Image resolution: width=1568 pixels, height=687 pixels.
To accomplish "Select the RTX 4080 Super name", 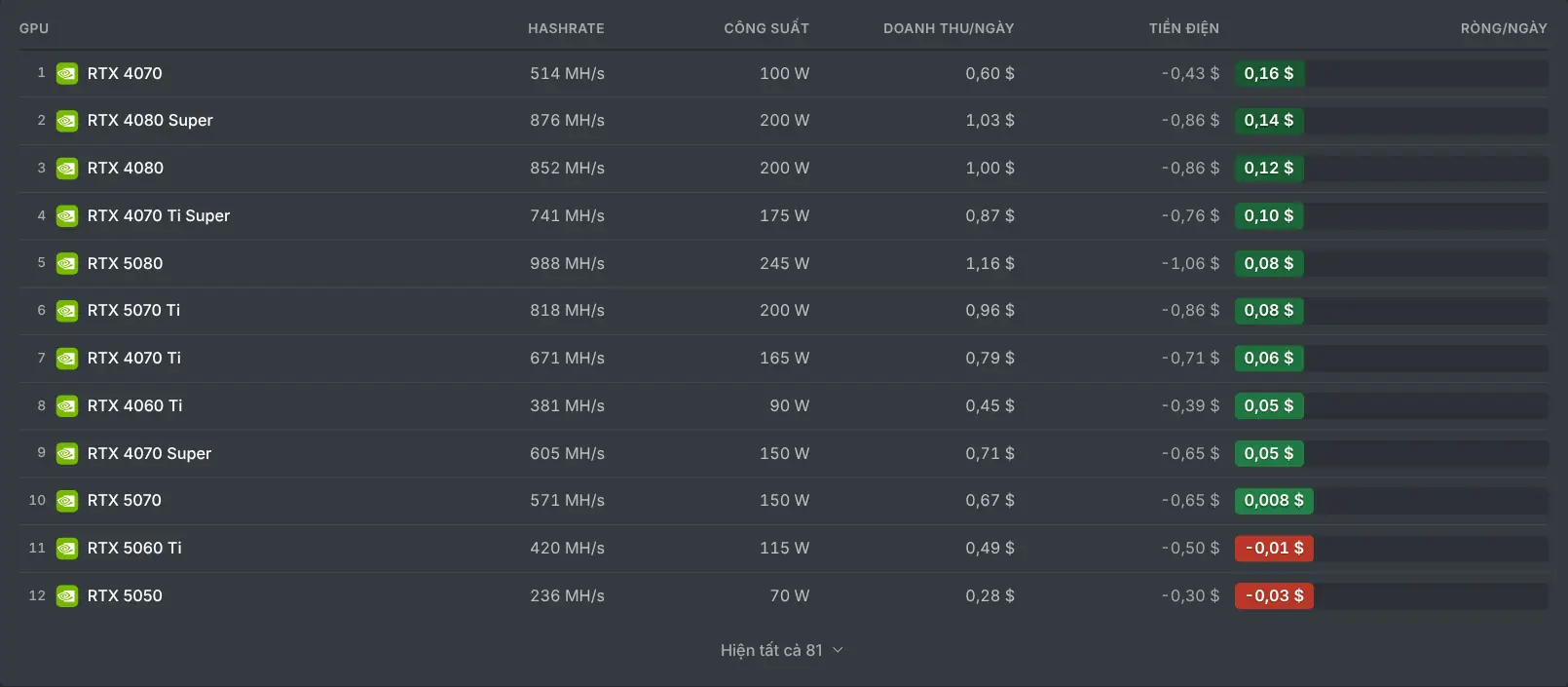I will click(x=150, y=121).
